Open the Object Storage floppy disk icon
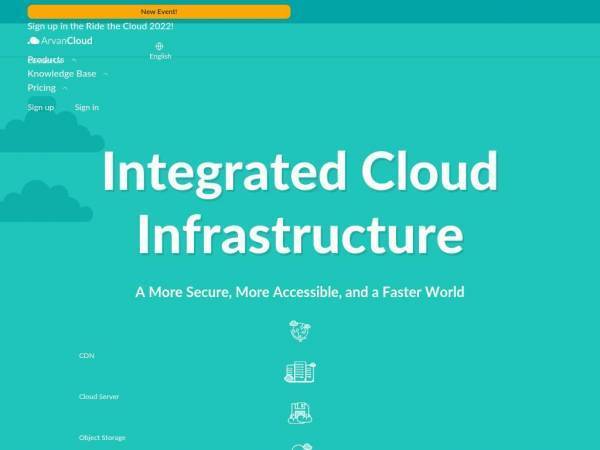Image resolution: width=600 pixels, height=450 pixels. pos(300,413)
